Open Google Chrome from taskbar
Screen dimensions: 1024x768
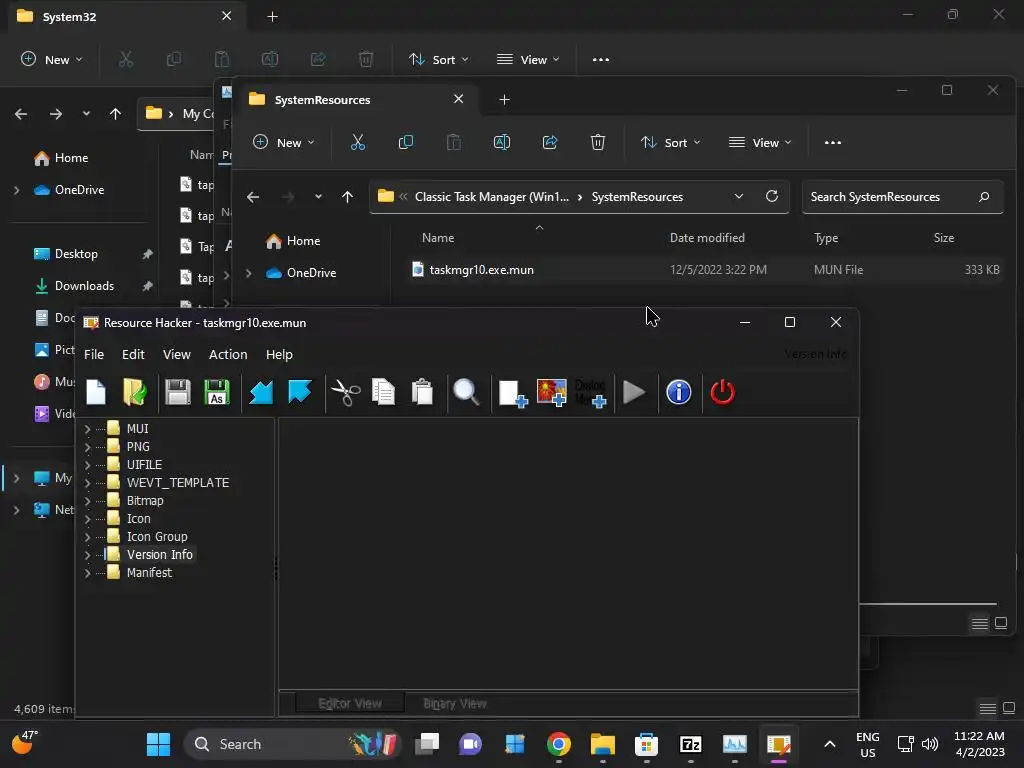[559, 744]
